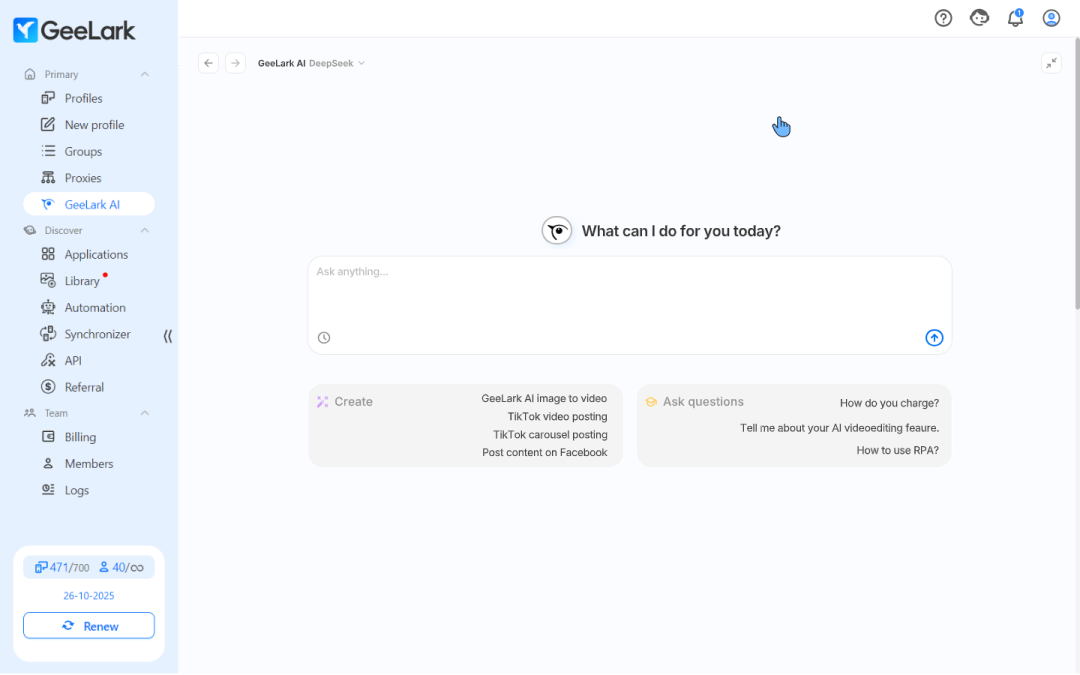
Task: Collapse the Team section
Action: pyautogui.click(x=145, y=413)
